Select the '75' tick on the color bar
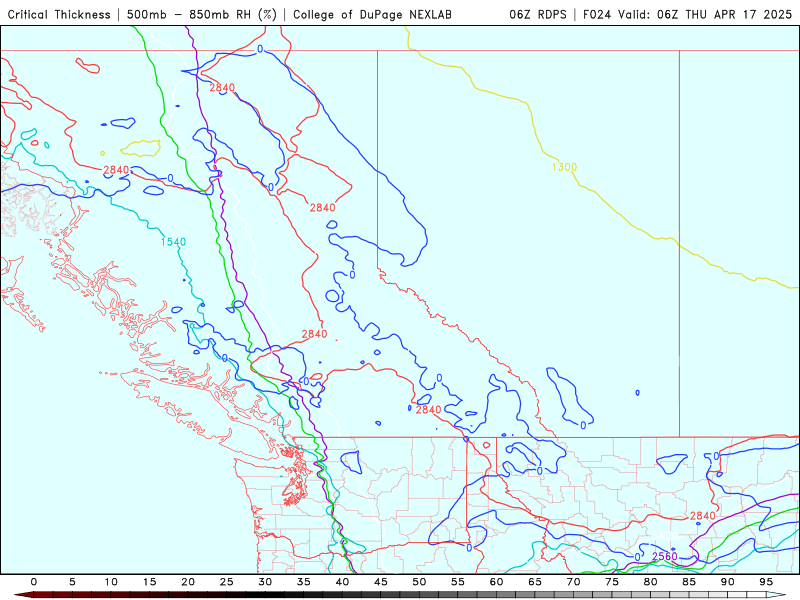 point(612,582)
